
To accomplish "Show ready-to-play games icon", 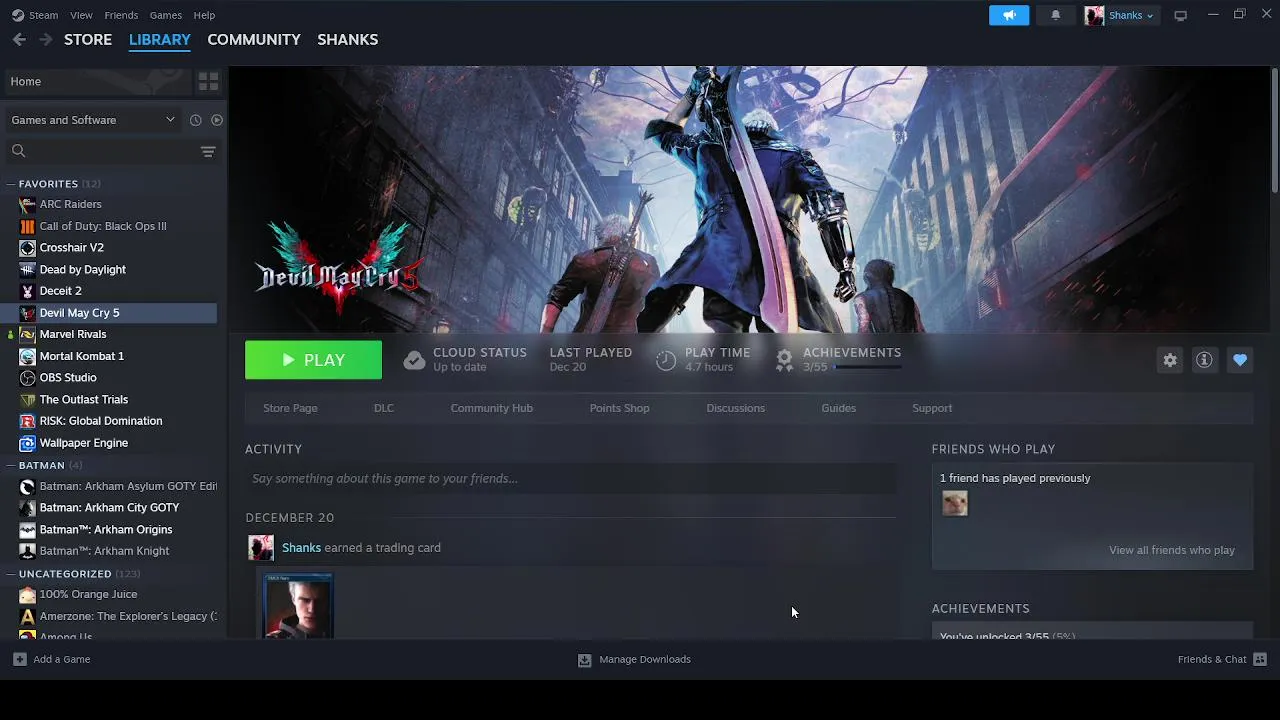I will [x=216, y=120].
